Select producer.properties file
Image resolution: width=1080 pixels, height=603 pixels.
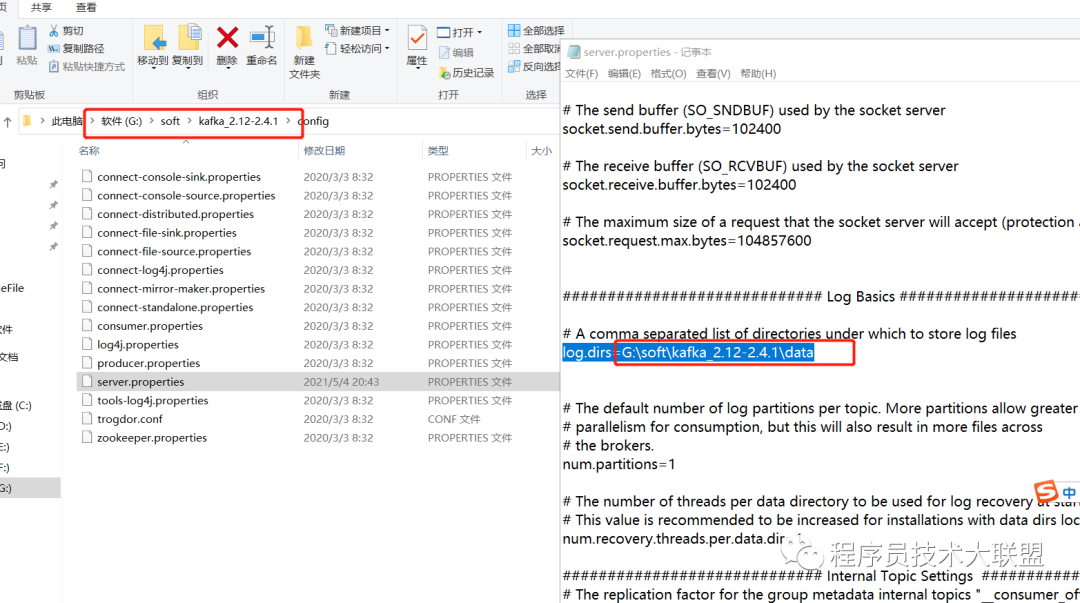click(x=148, y=363)
